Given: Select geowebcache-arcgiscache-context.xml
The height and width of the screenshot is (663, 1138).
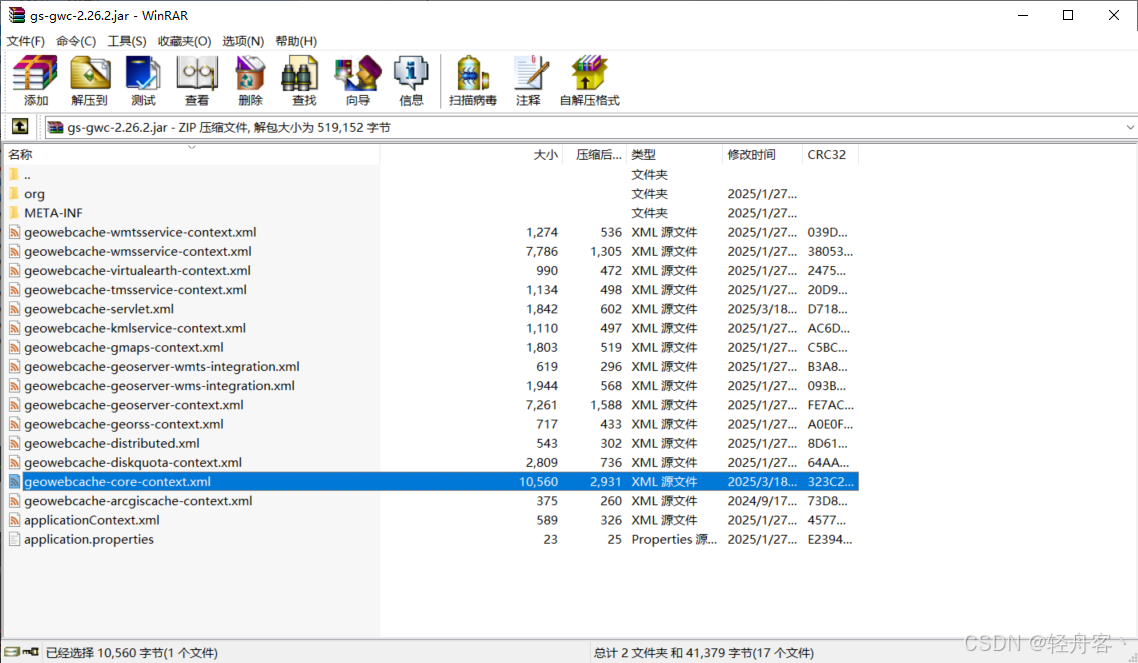Looking at the screenshot, I should coord(138,501).
